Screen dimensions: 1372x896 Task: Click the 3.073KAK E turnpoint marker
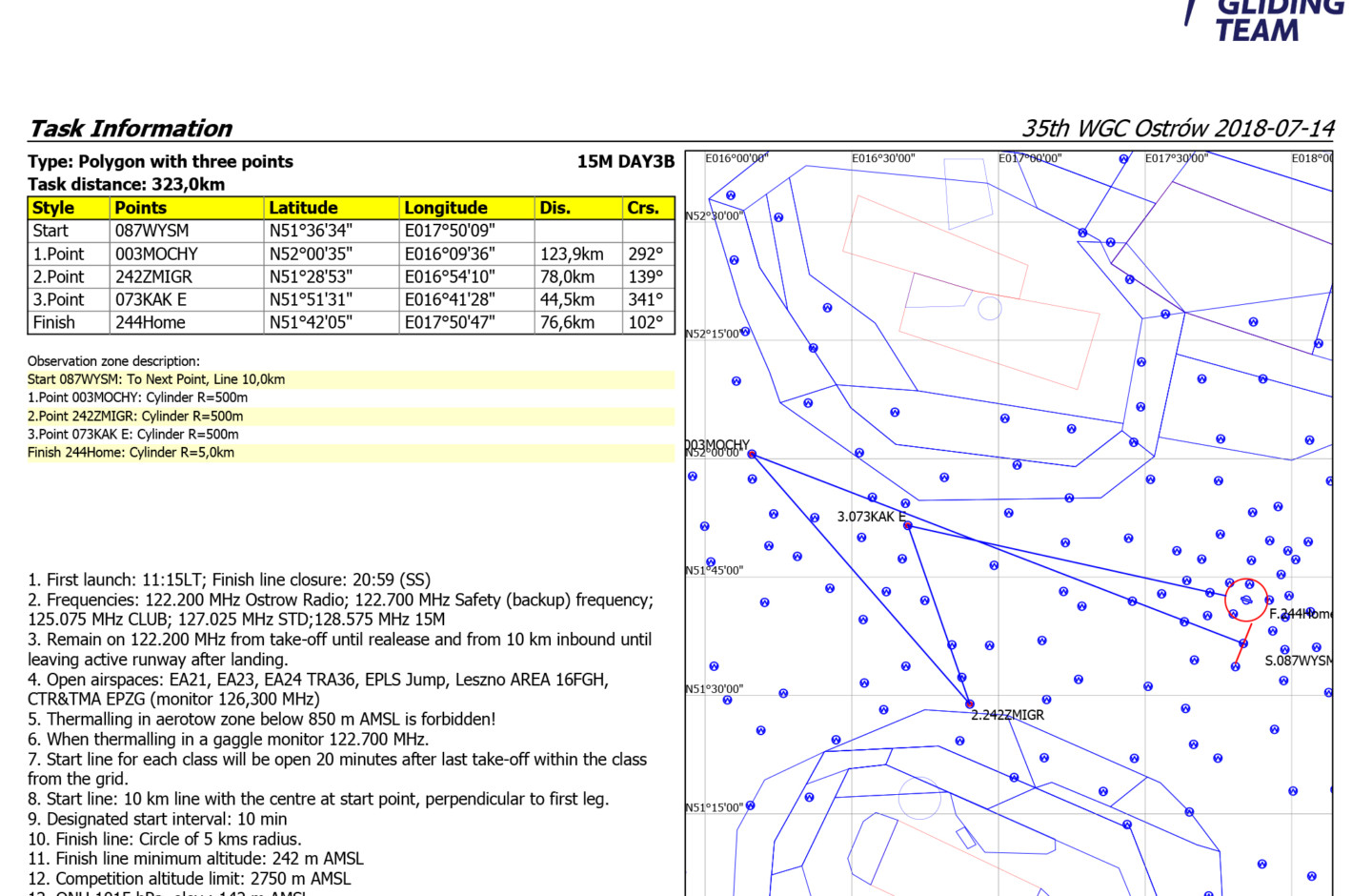click(907, 525)
